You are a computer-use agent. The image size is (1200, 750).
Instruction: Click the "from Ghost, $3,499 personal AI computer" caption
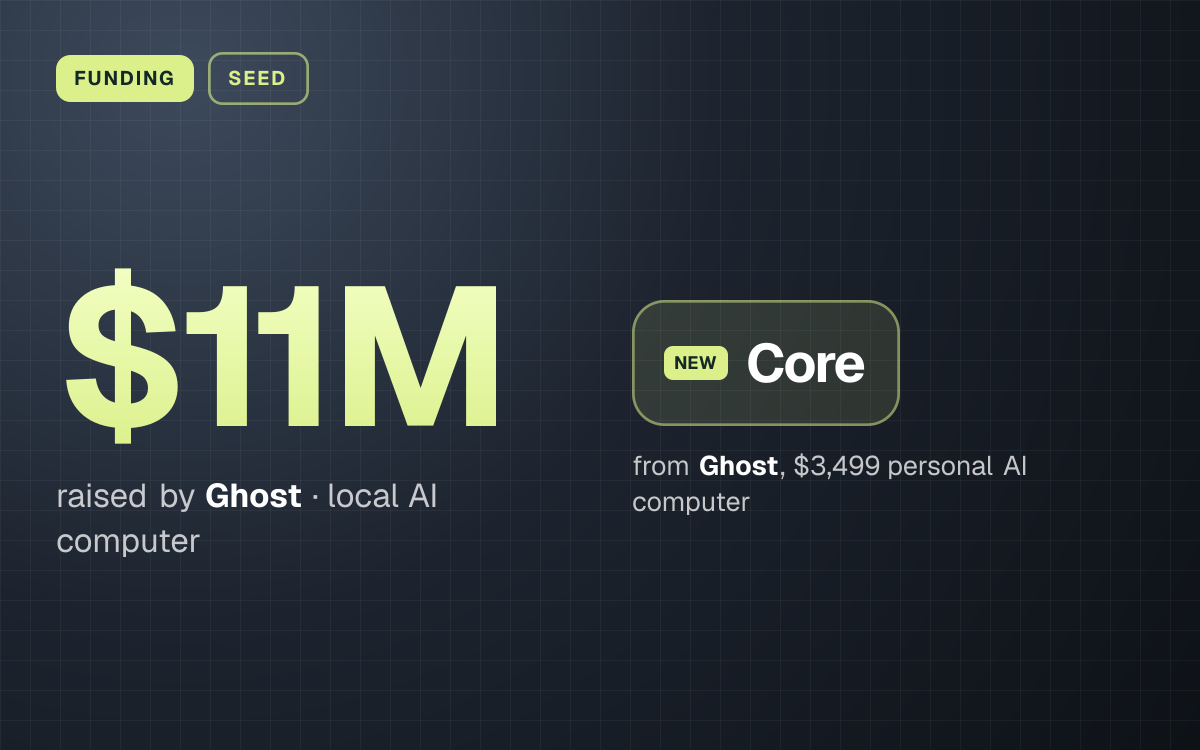coord(830,483)
